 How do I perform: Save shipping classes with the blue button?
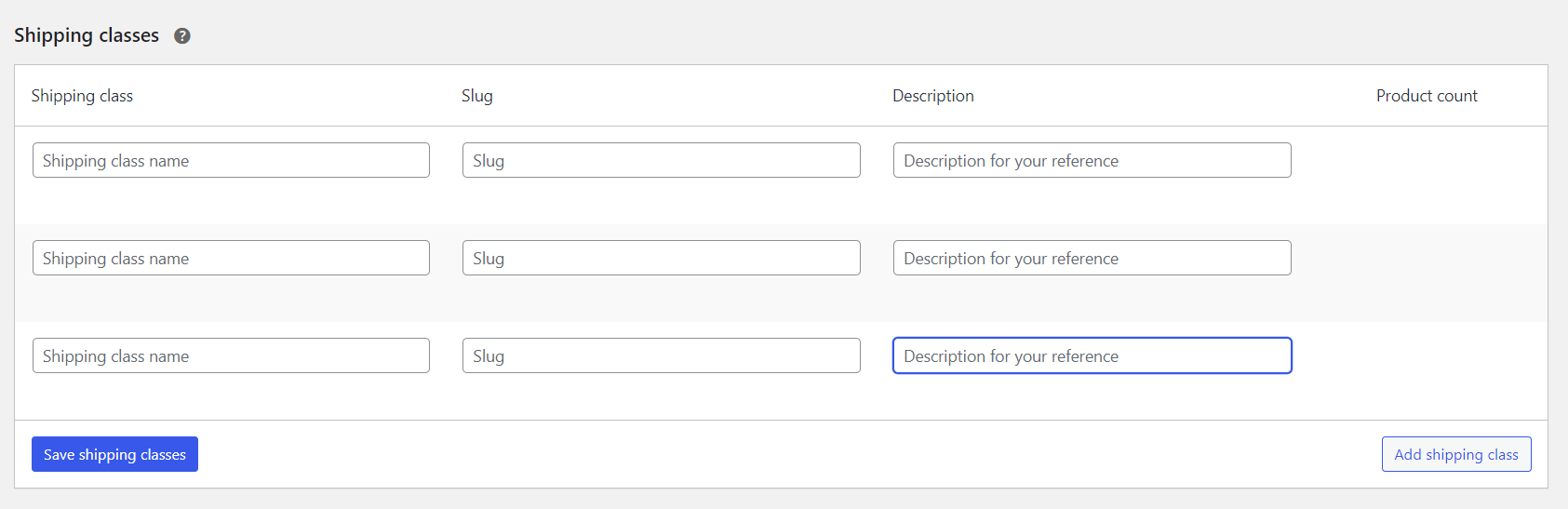pos(114,454)
